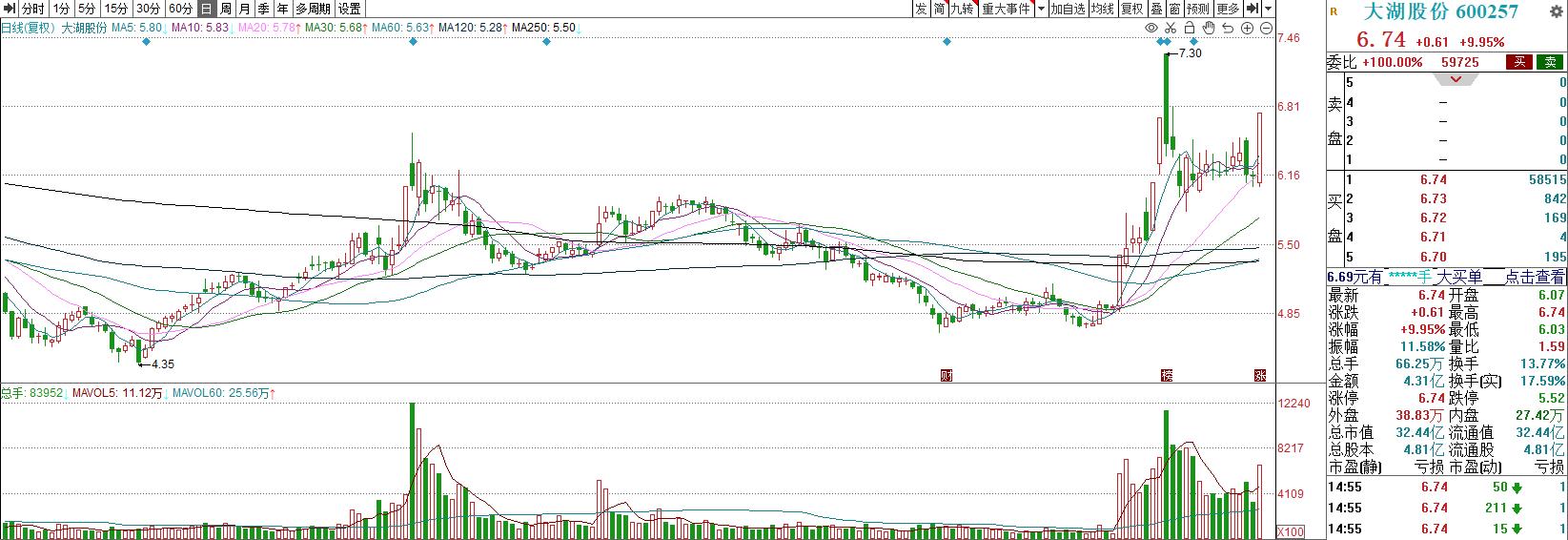
Task: Toggle the 九转 indicator button
Action: tap(963, 9)
